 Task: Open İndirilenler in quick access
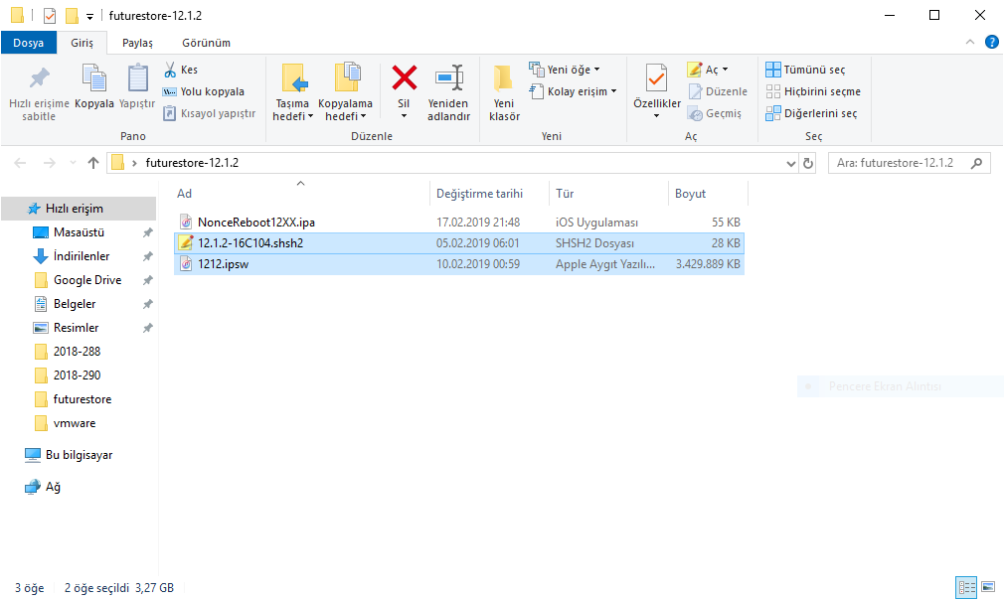[x=81, y=256]
